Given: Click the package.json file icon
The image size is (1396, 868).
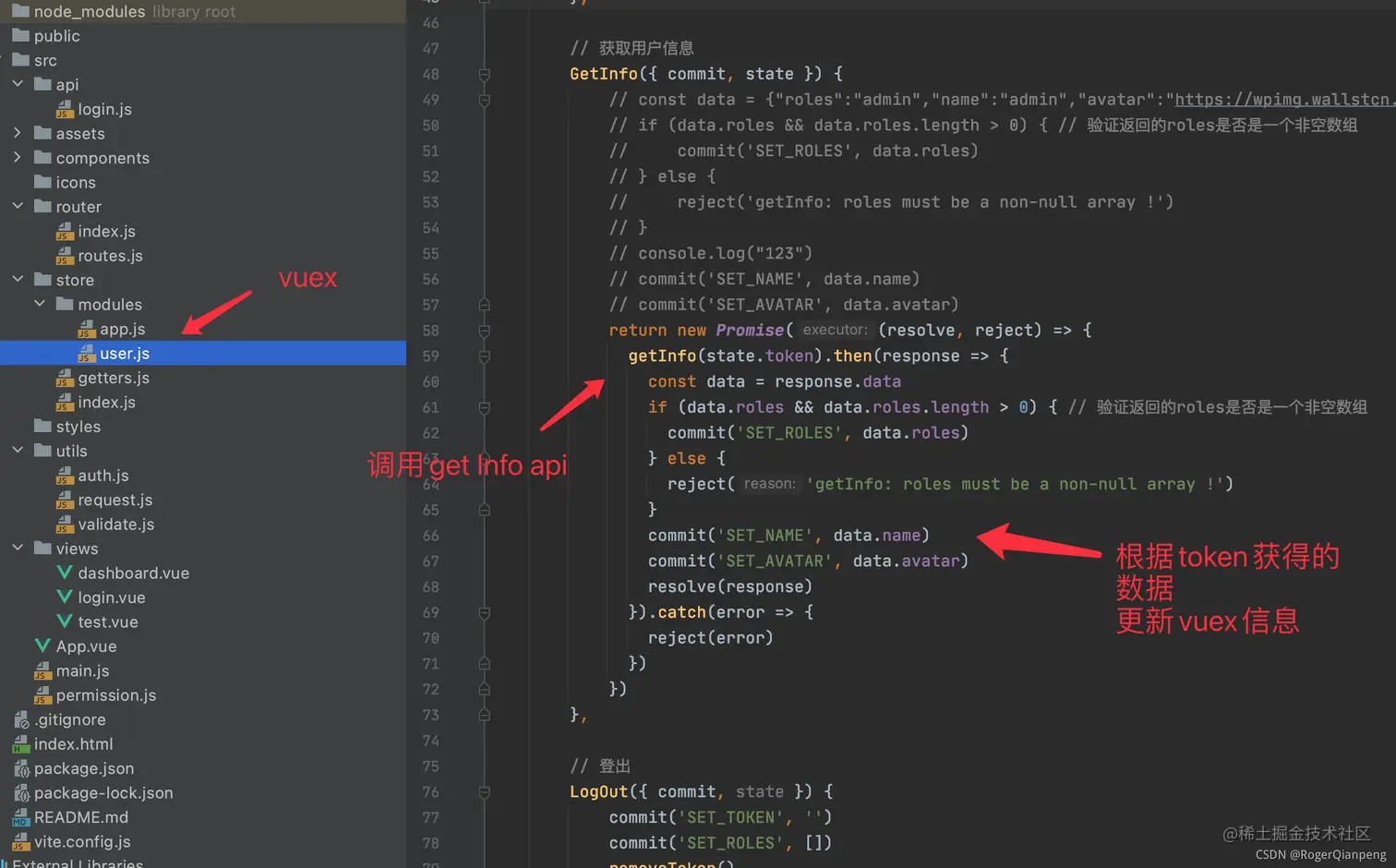Looking at the screenshot, I should [21, 768].
